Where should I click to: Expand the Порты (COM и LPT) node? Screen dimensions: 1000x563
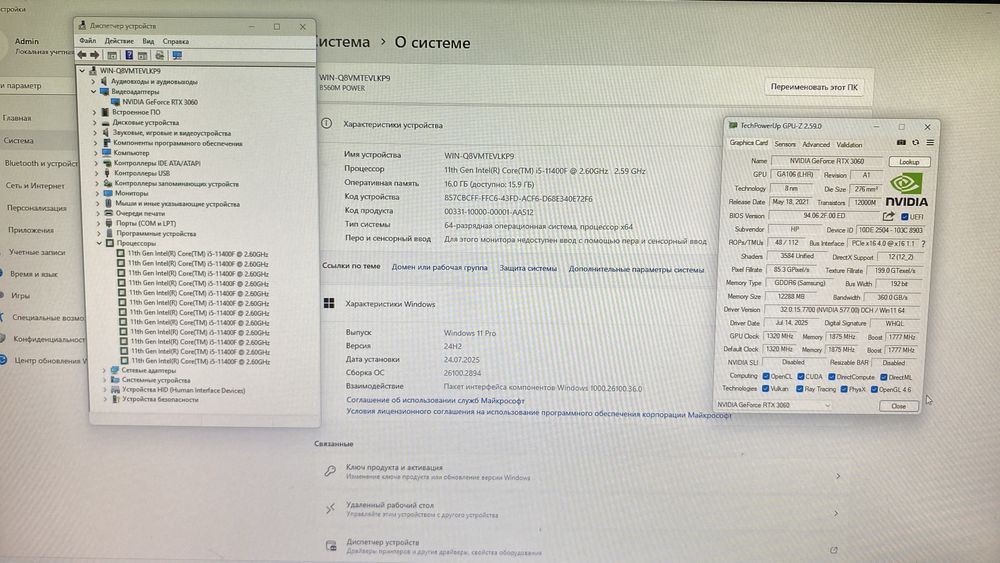coord(98,223)
